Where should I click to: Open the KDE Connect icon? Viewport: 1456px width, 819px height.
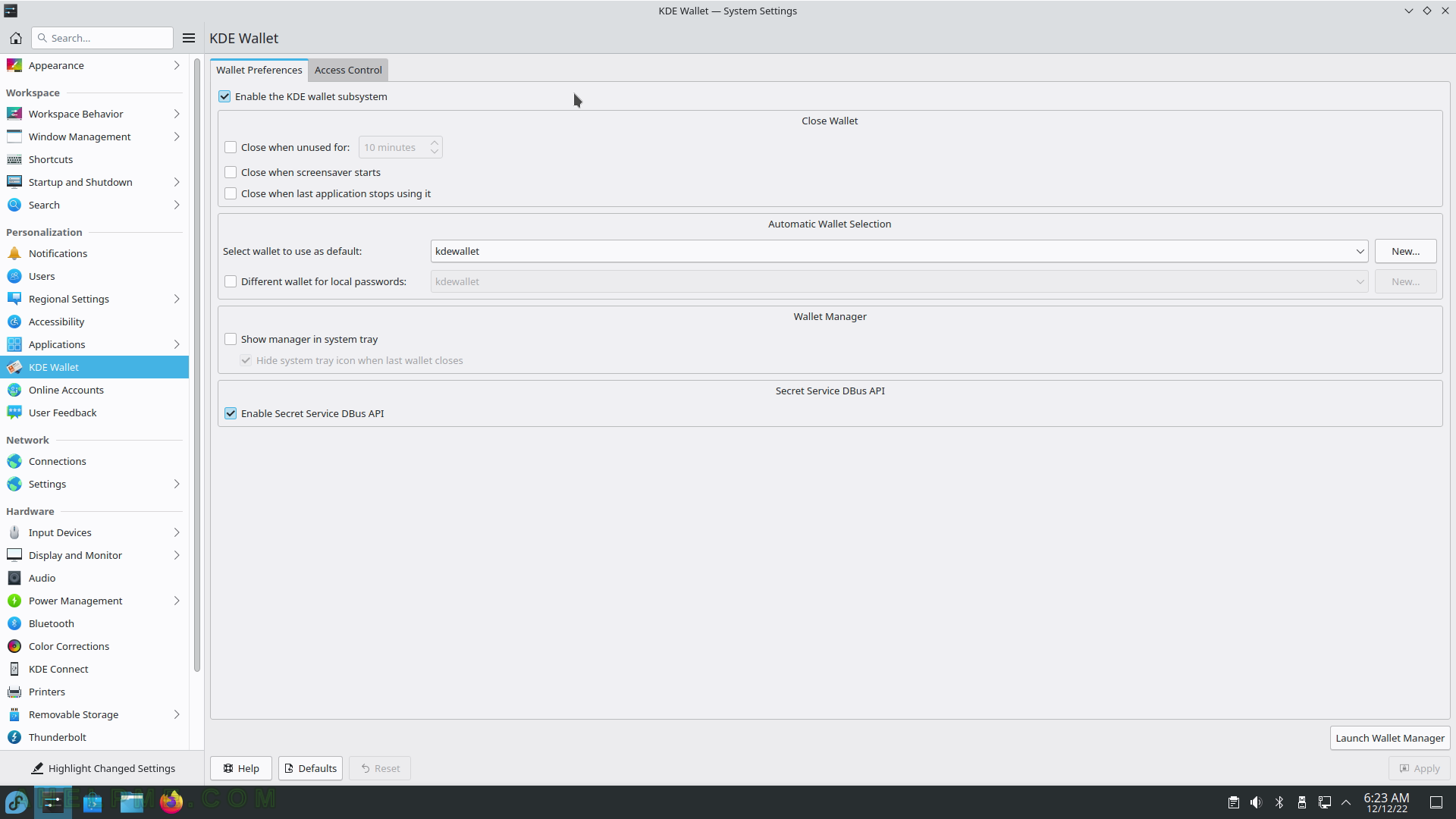coord(14,669)
